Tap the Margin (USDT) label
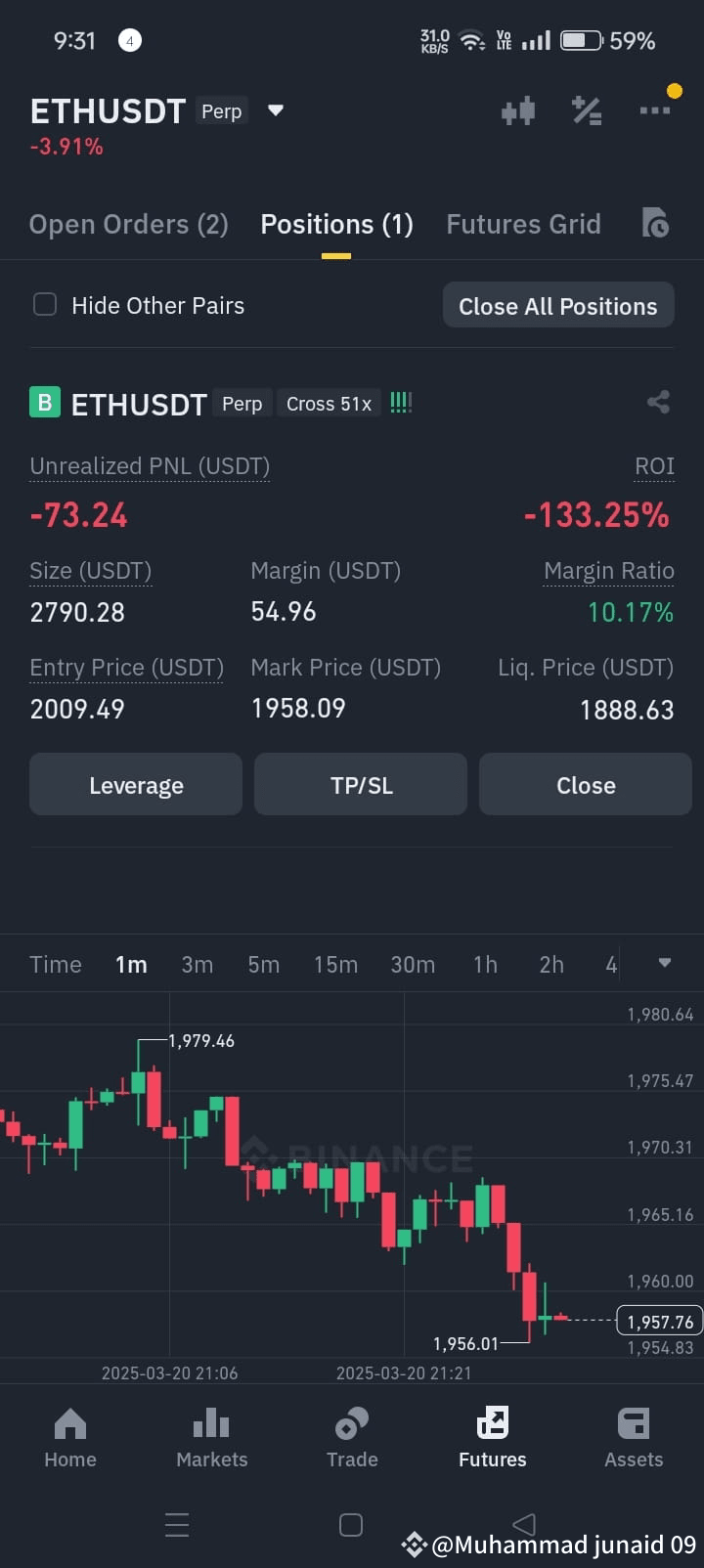704x1568 pixels. coord(326,571)
